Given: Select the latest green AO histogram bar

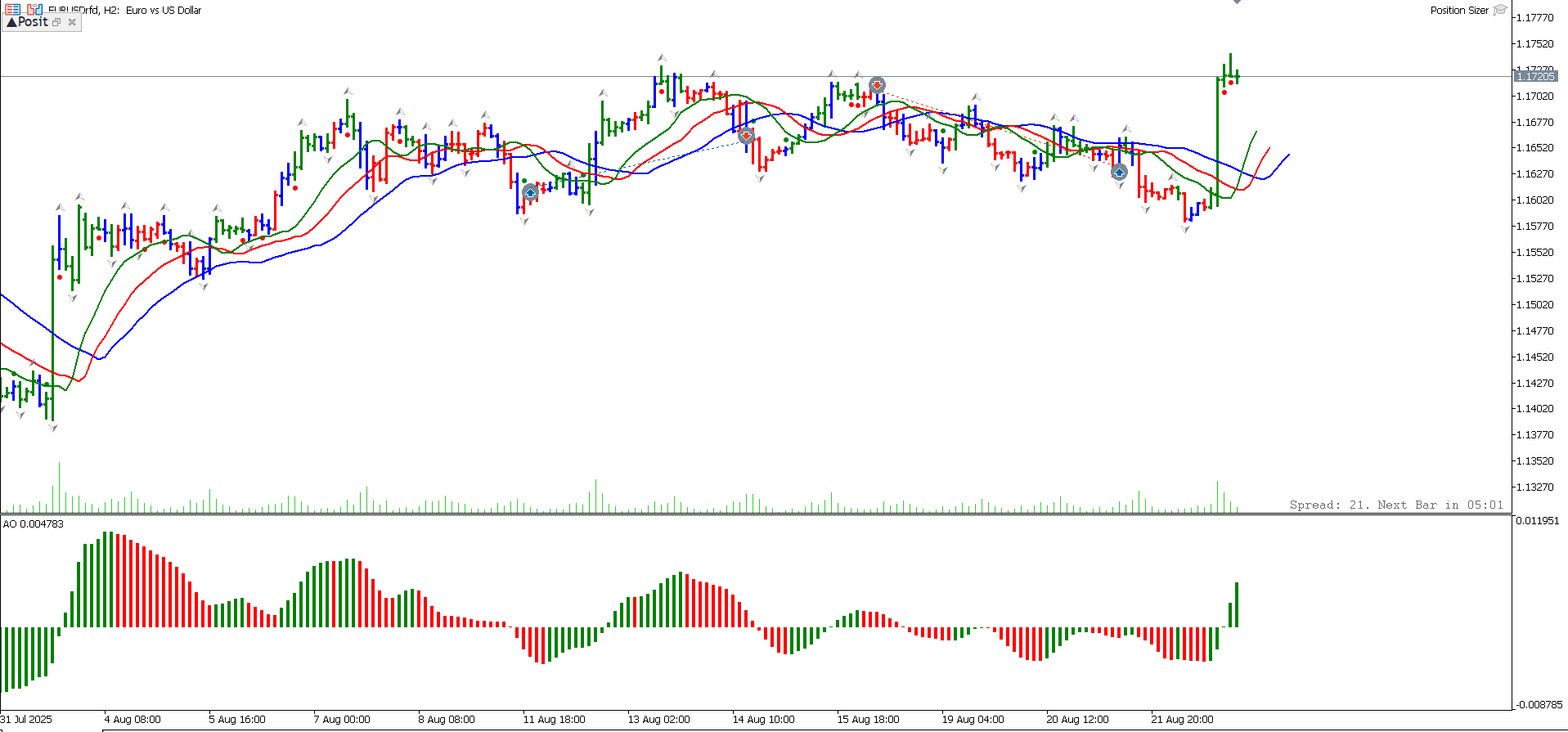Looking at the screenshot, I should [1237, 604].
